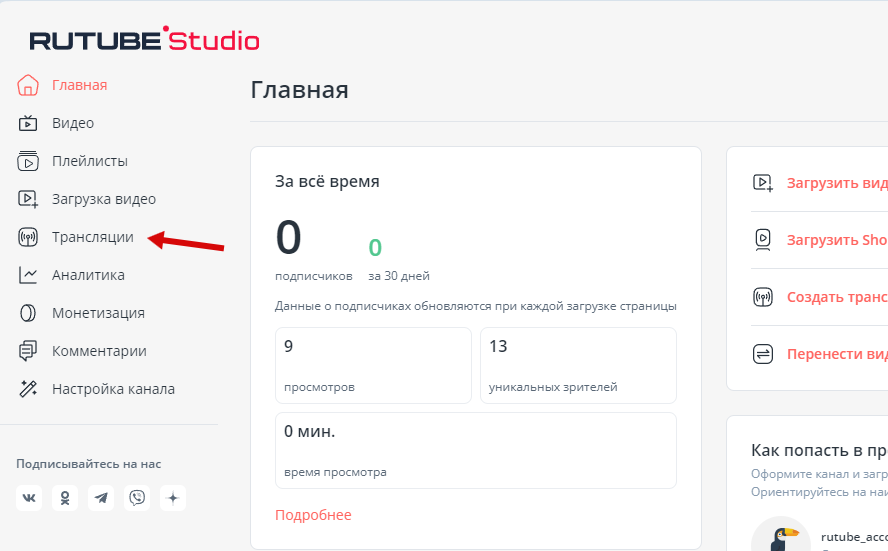
Task: Click the время просмотра card showing 0 мин.
Action: coord(476,450)
